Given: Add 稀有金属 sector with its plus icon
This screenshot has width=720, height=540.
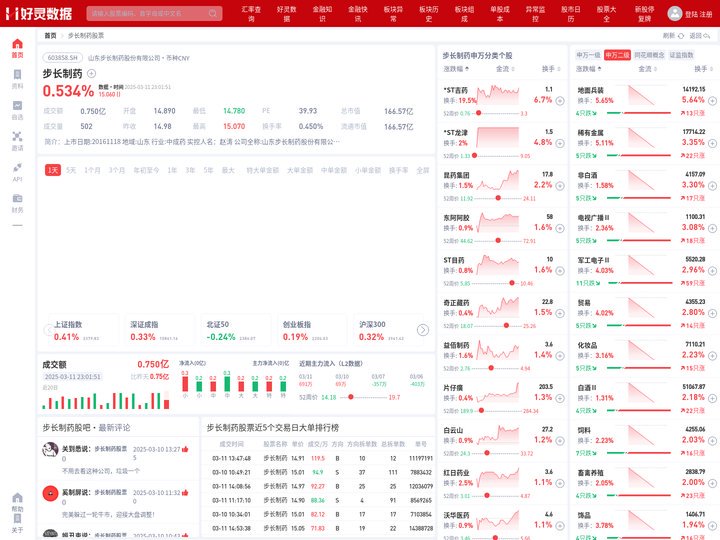Looking at the screenshot, I should point(712,143).
